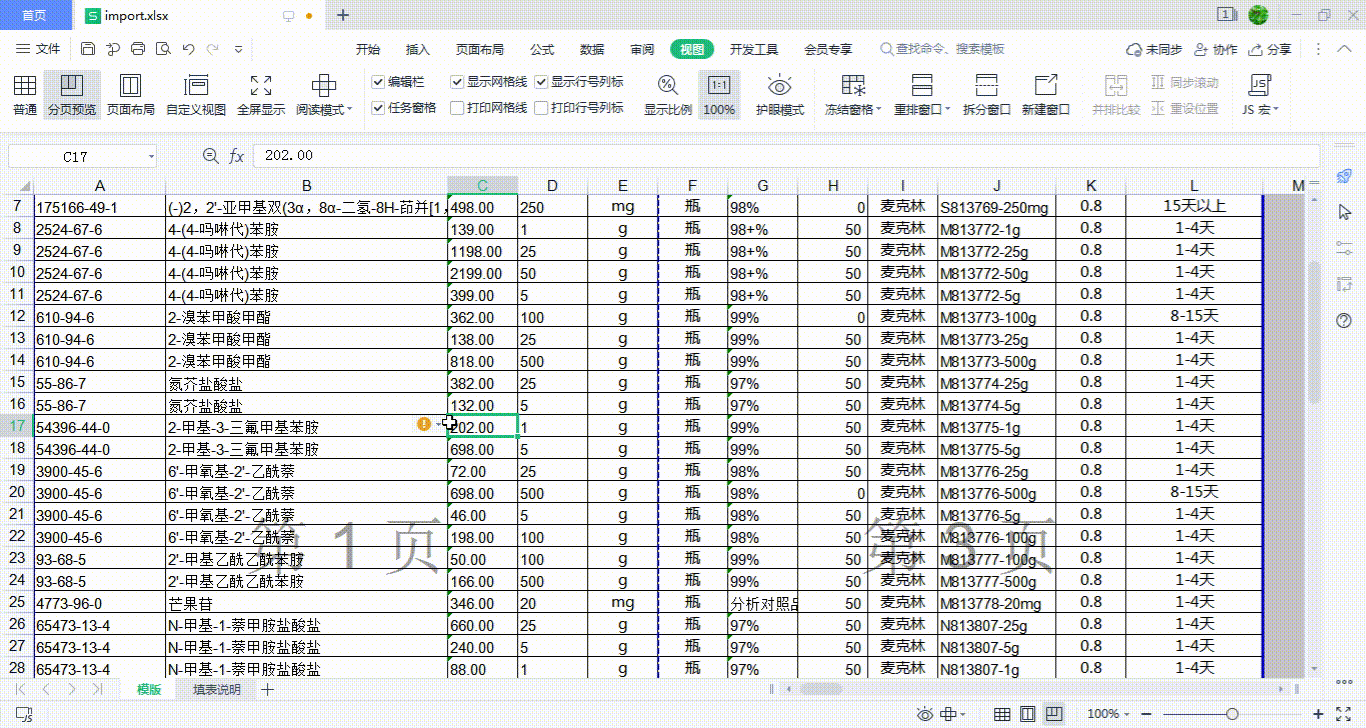Uncheck the 编辑栏 checkbox
Screen dimensions: 1366x728
point(378,82)
